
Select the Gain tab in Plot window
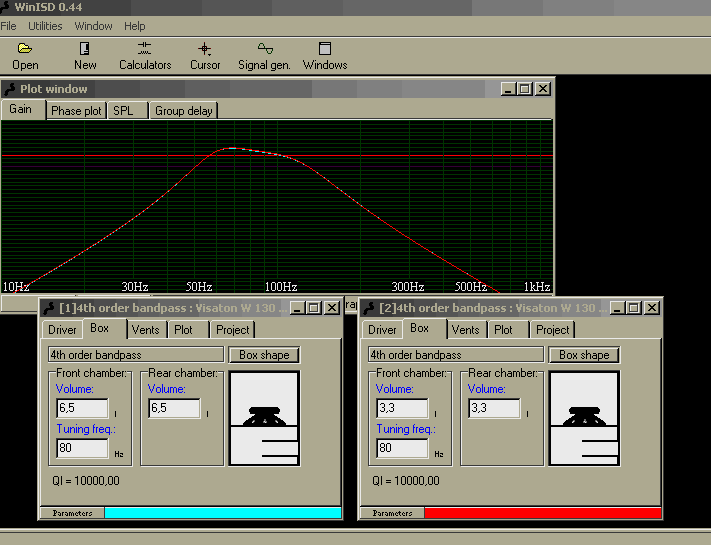23,109
